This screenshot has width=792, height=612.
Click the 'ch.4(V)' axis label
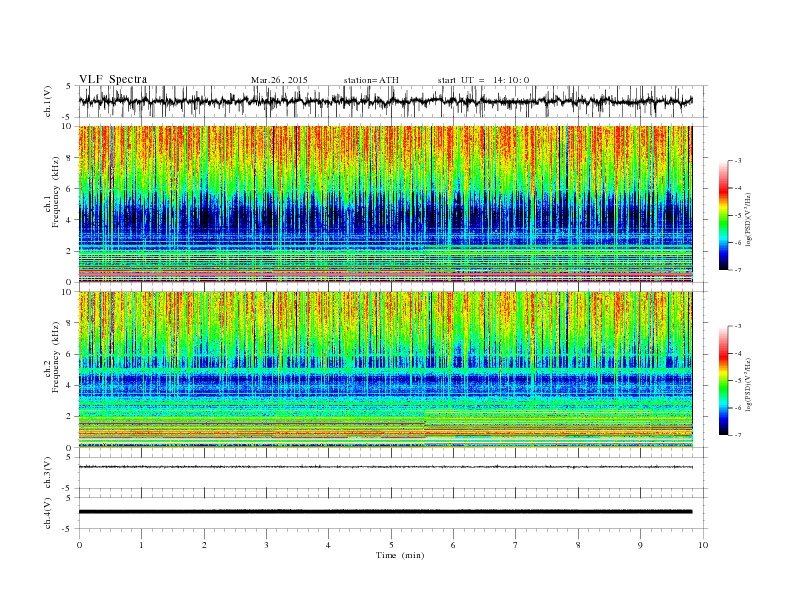48,513
